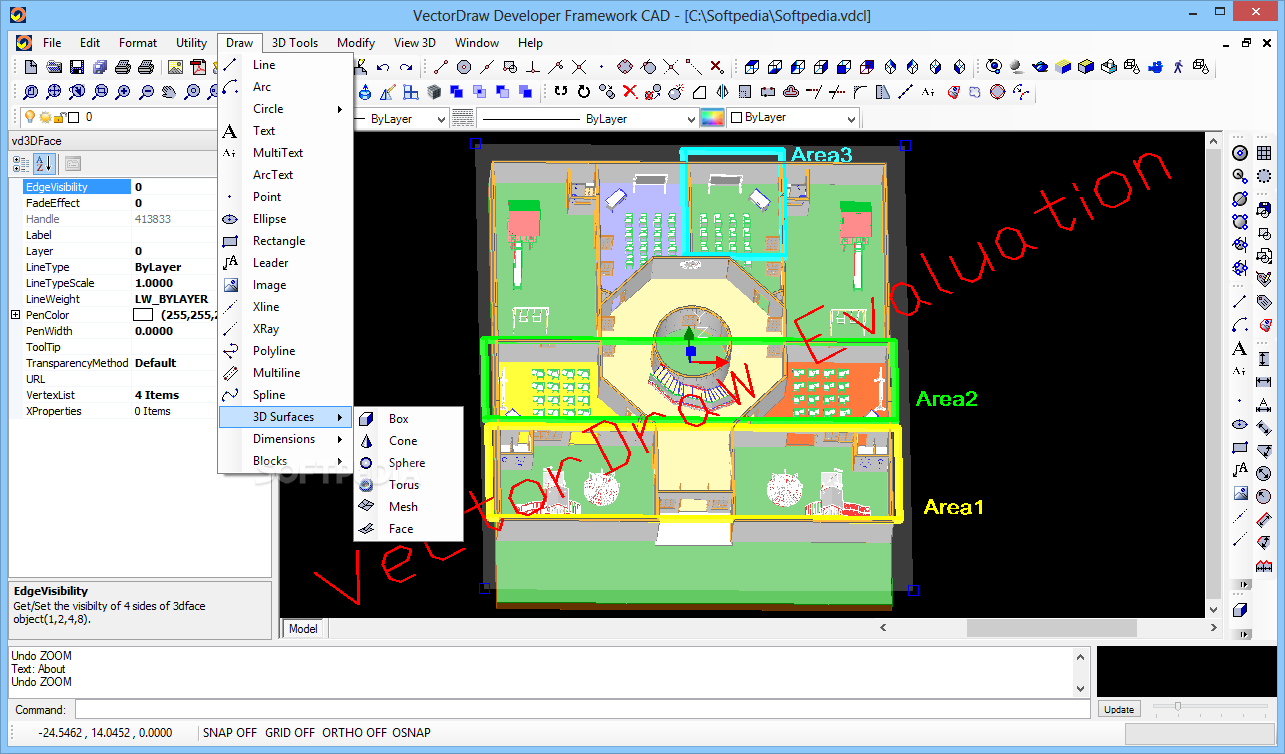Click the Property Pages icon in properties panel

73,164
